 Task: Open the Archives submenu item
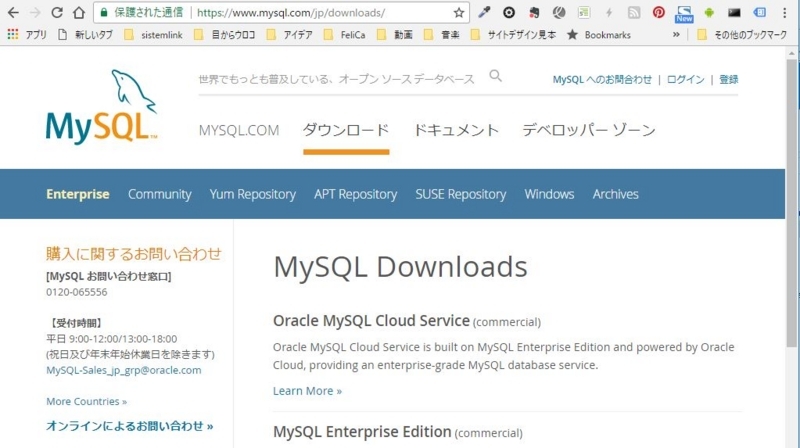[x=615, y=194]
